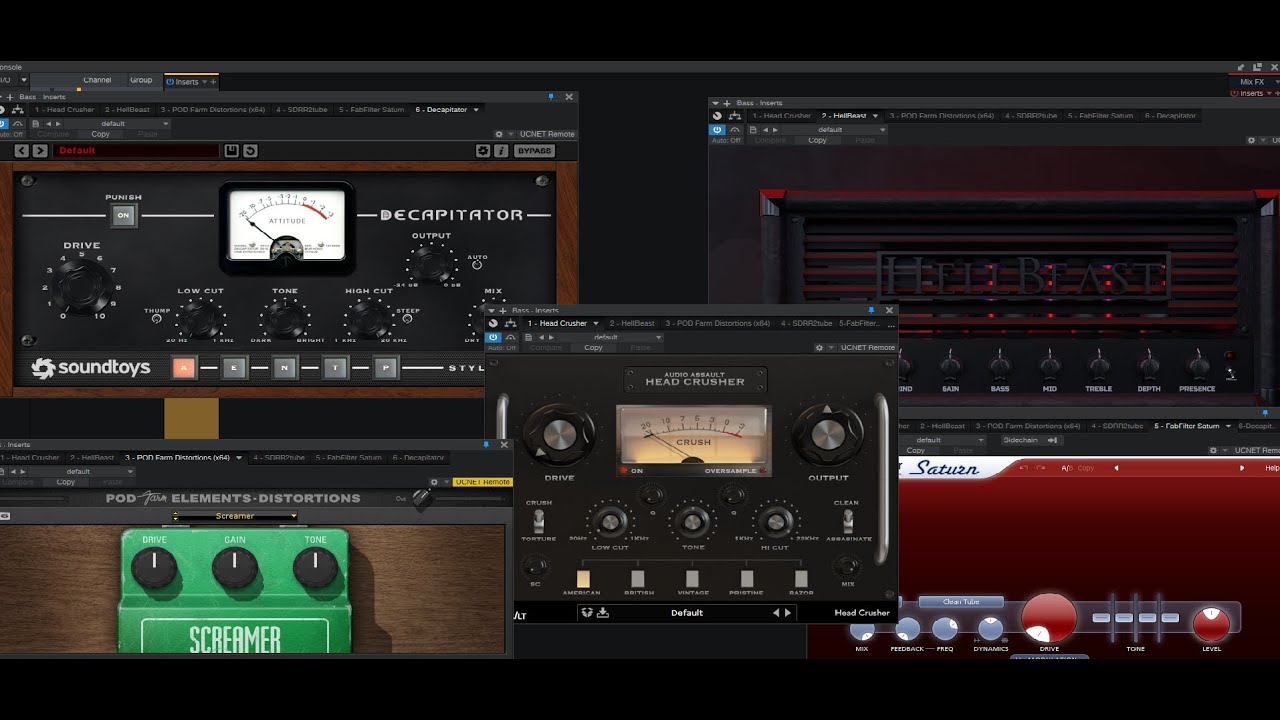Click Head Crusher next preset arrow
This screenshot has height=720, width=1280.
click(x=788, y=613)
